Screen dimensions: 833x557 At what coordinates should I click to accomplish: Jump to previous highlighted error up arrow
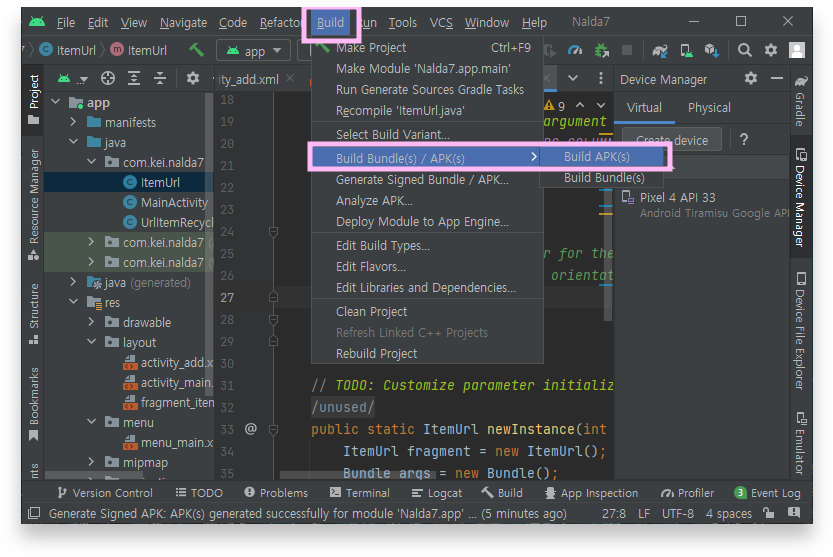580,105
